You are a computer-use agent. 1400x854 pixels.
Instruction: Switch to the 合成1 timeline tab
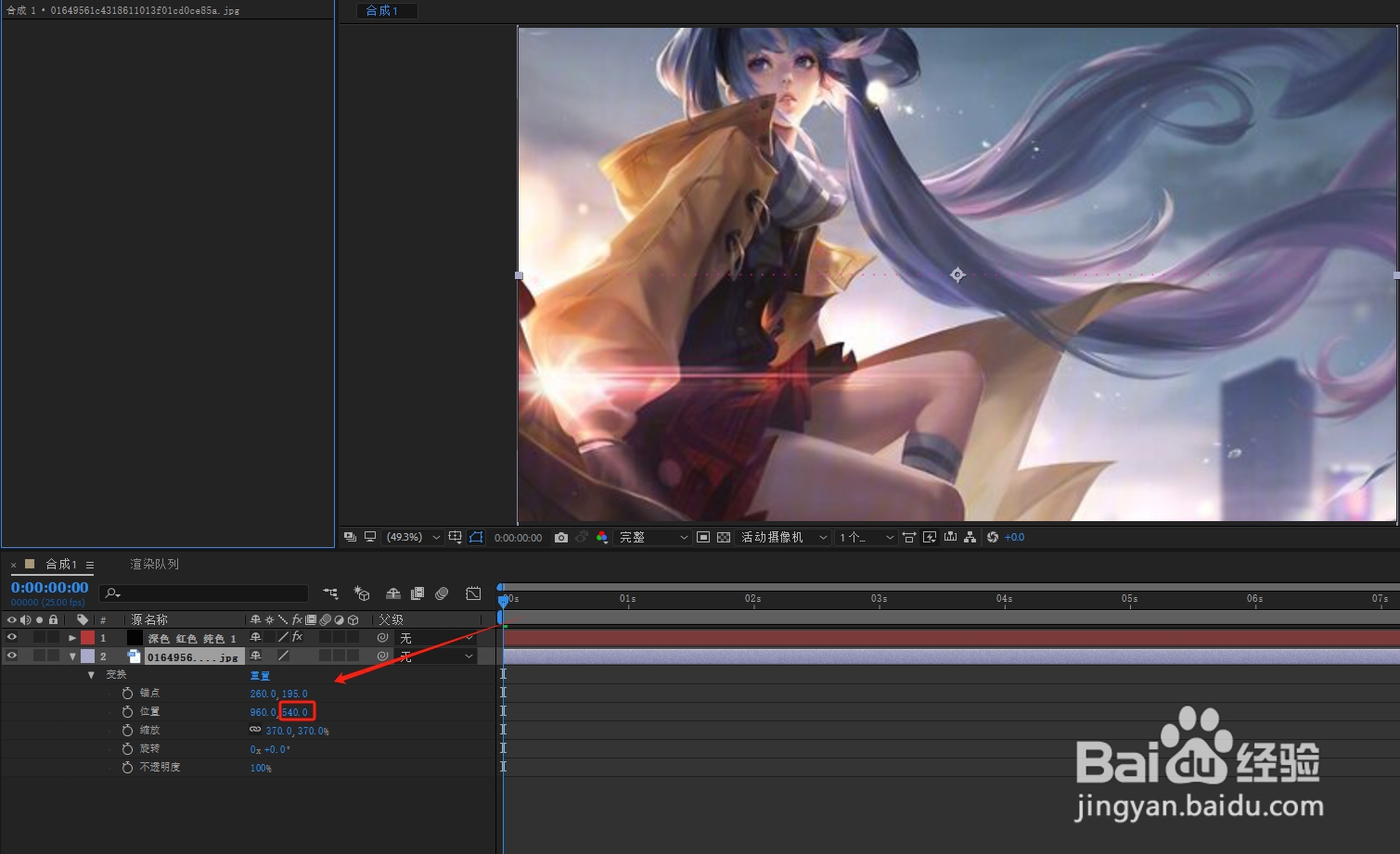click(61, 564)
